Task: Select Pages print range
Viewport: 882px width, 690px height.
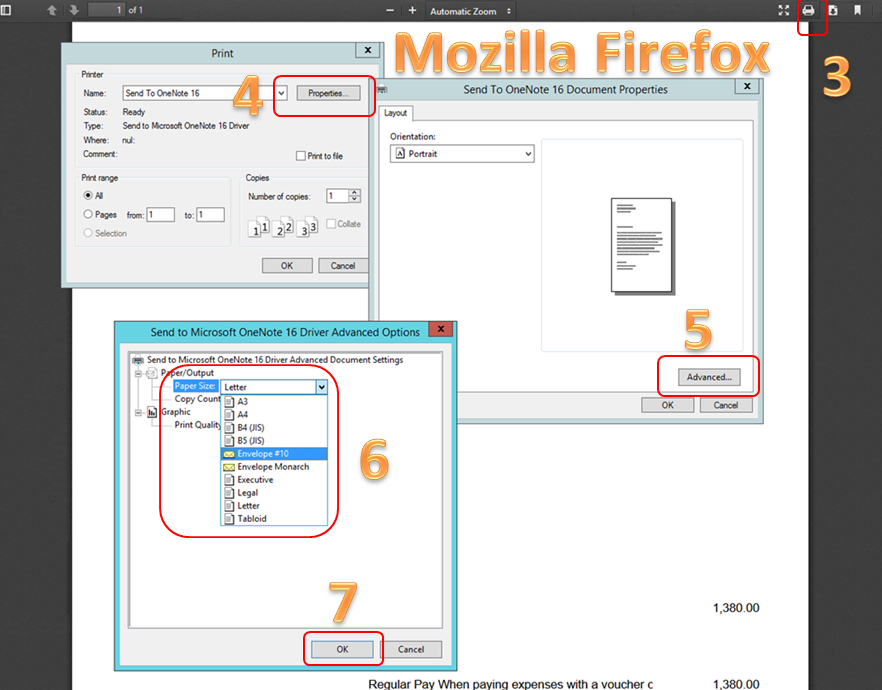Action: [x=88, y=214]
